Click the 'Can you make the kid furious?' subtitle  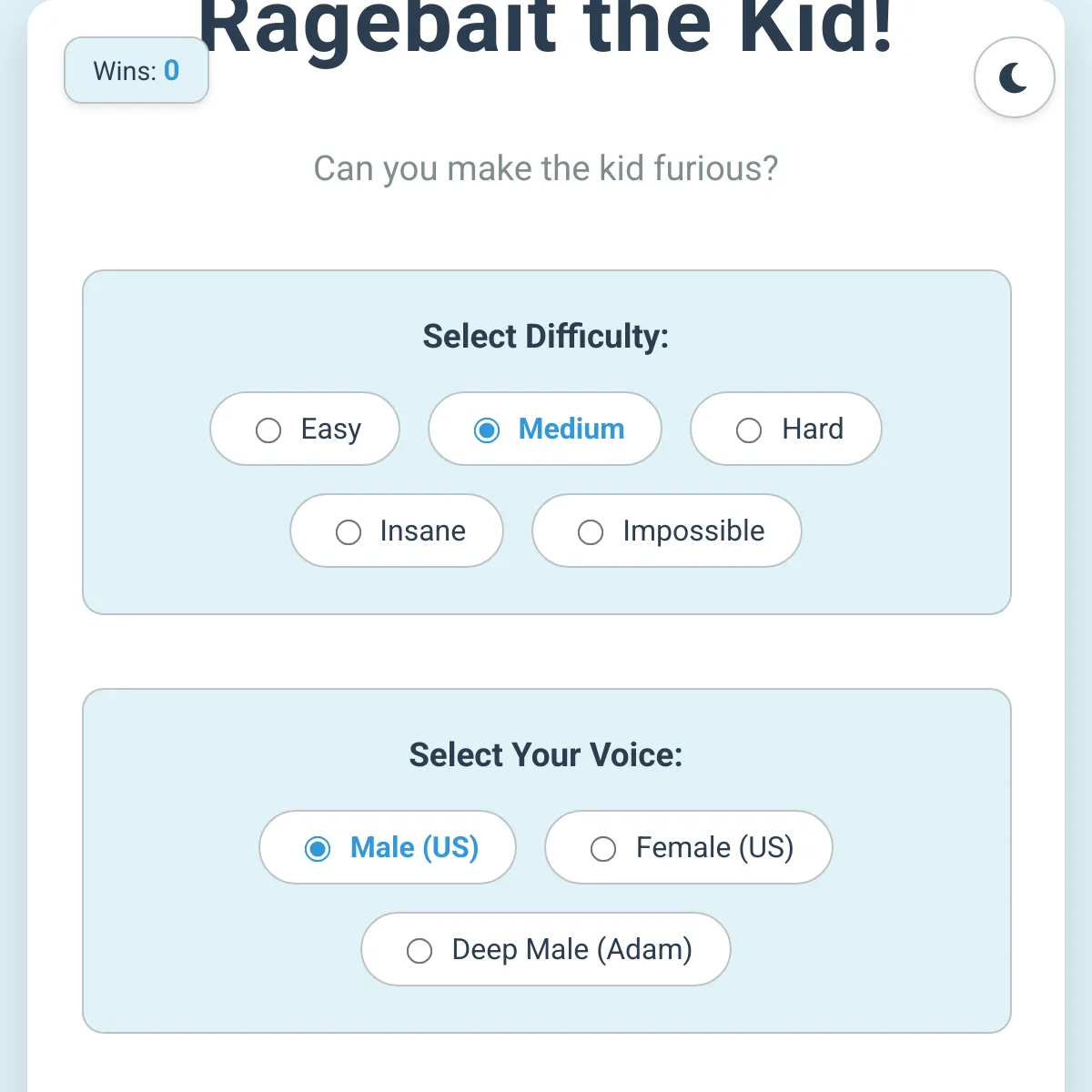pos(546,168)
